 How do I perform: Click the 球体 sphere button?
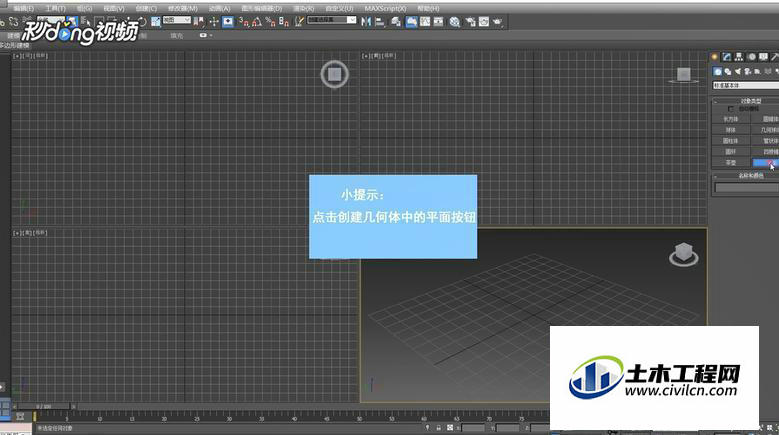tap(730, 130)
